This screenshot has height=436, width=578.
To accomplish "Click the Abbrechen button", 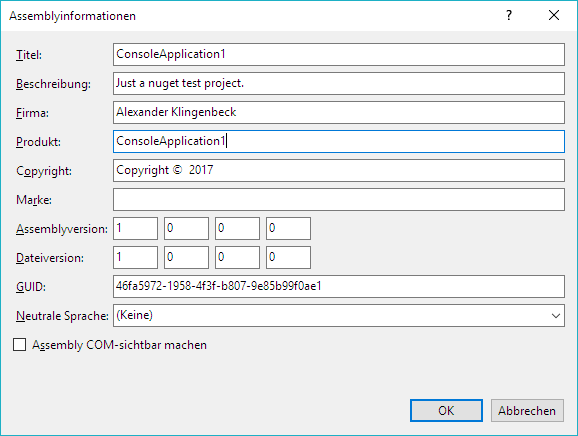I will point(527,411).
